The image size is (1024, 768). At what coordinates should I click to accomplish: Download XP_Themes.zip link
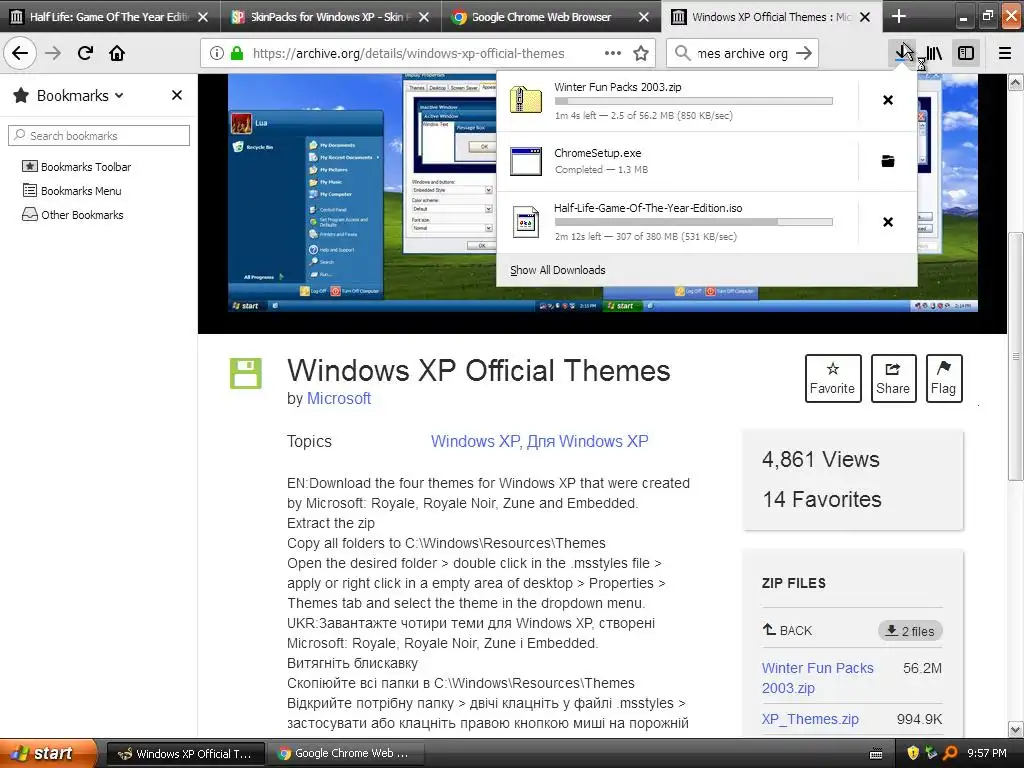810,719
